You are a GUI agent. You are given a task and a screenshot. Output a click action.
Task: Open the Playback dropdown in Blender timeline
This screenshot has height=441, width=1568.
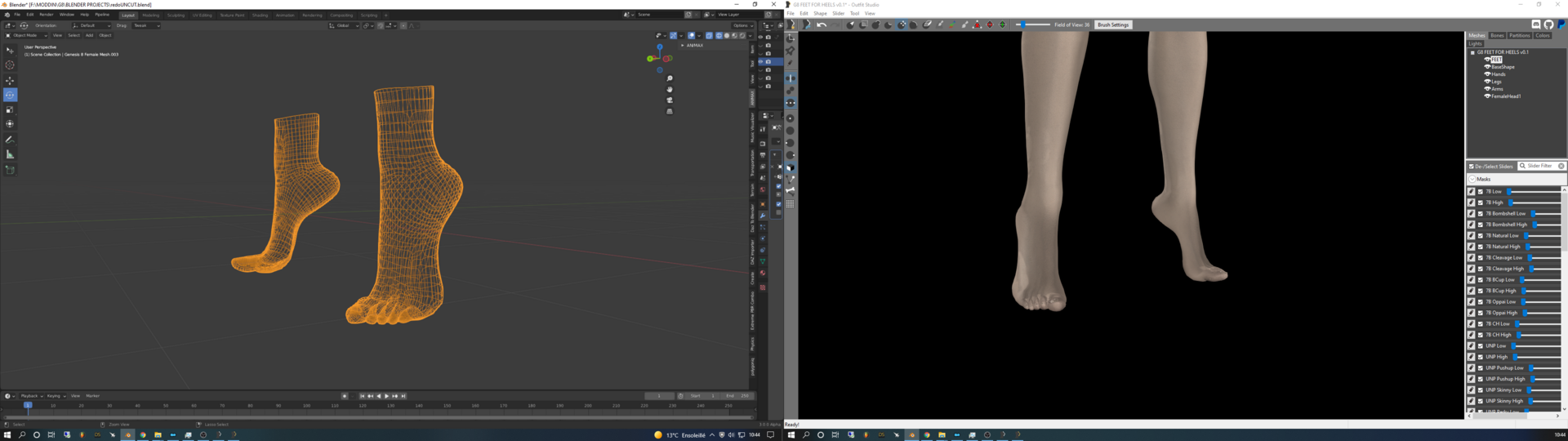31,396
